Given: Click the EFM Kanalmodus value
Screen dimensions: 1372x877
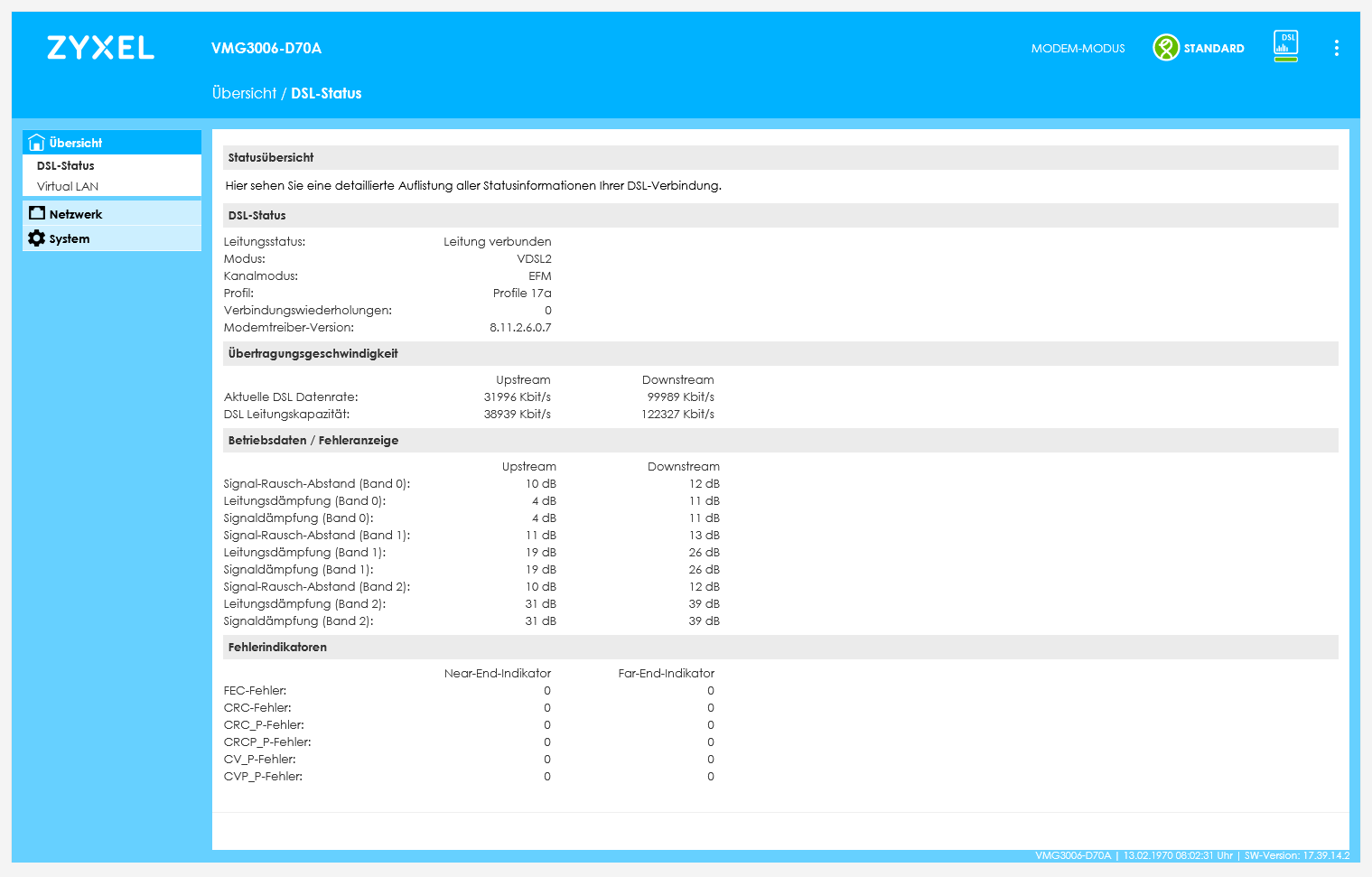Looking at the screenshot, I should [540, 276].
